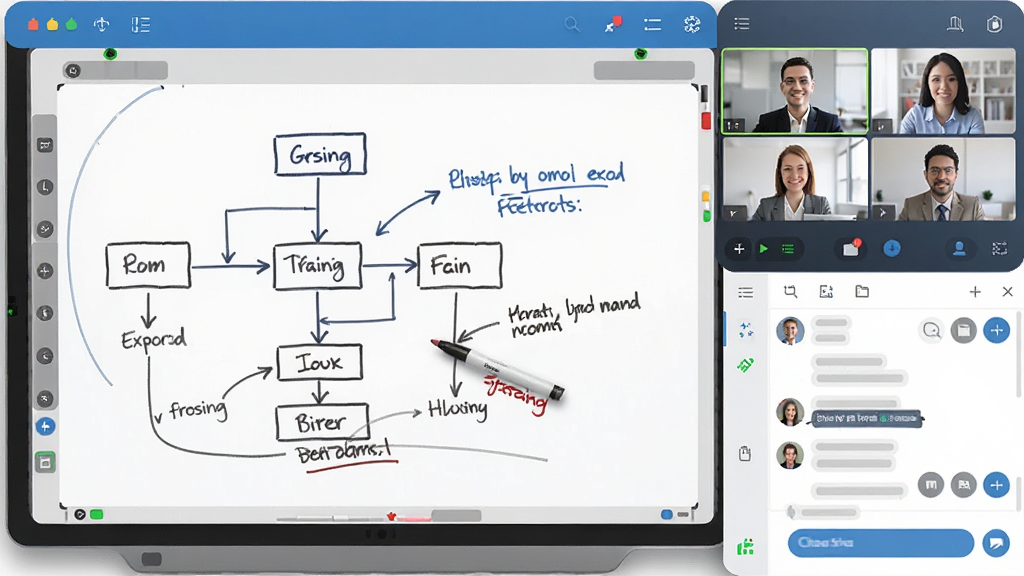Click the blue chat input bar

[880, 543]
